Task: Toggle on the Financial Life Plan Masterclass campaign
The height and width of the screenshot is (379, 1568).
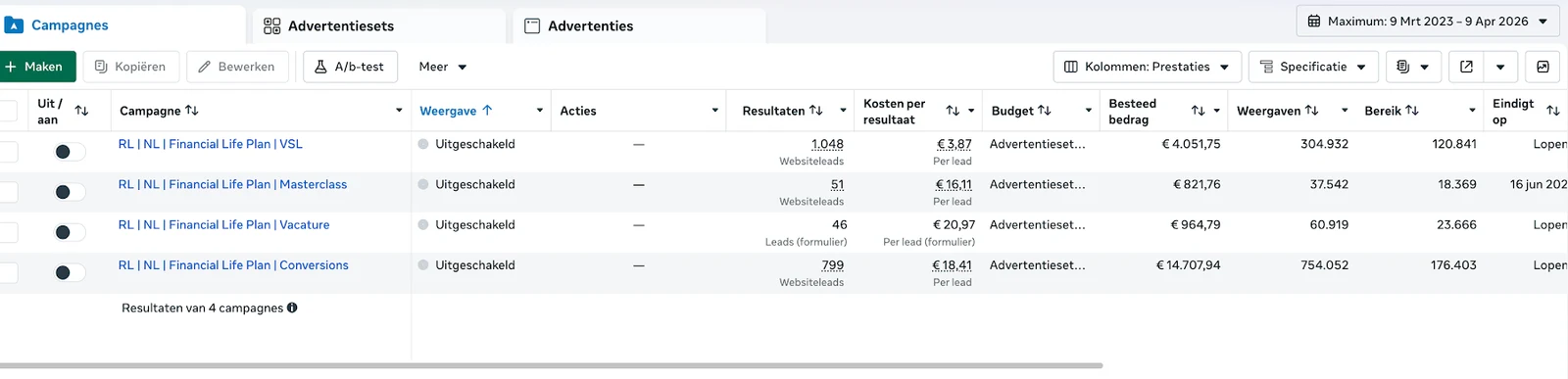Action: click(x=70, y=192)
